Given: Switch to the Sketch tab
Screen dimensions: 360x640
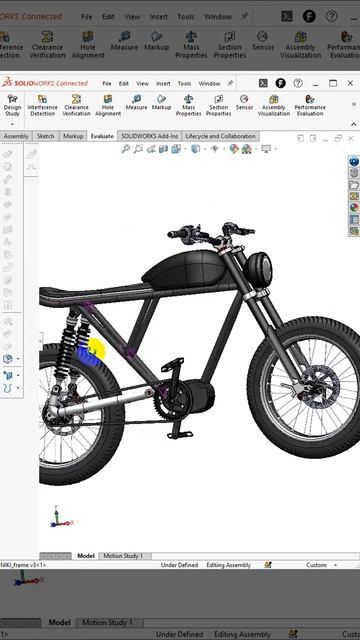Looking at the screenshot, I should pyautogui.click(x=46, y=136).
